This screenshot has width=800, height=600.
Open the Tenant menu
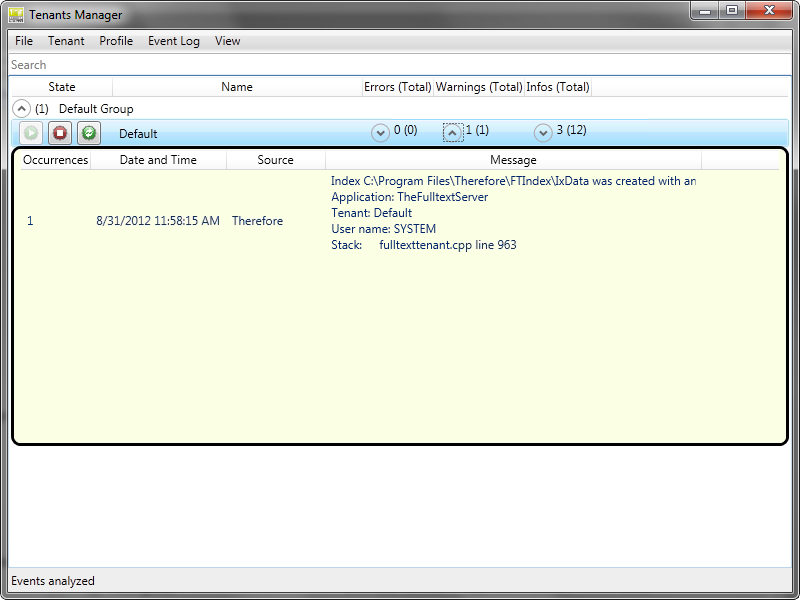(66, 41)
